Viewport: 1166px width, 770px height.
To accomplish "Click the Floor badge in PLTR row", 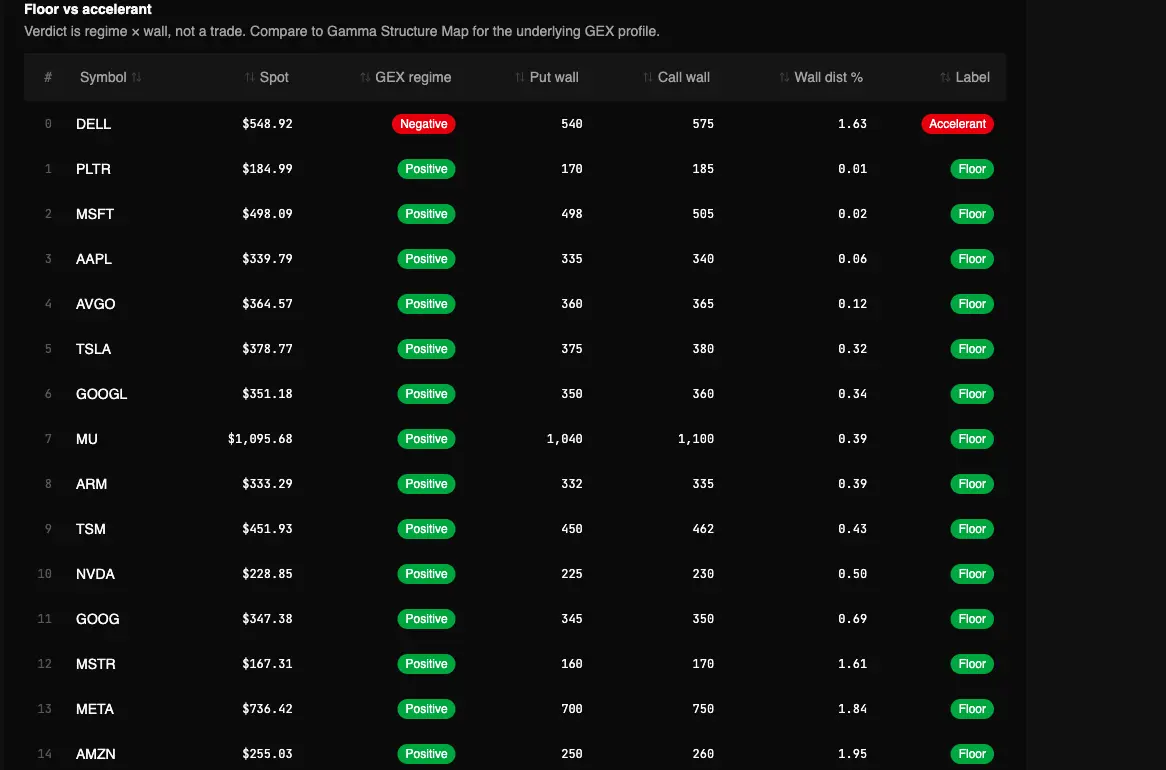I will click(972, 169).
